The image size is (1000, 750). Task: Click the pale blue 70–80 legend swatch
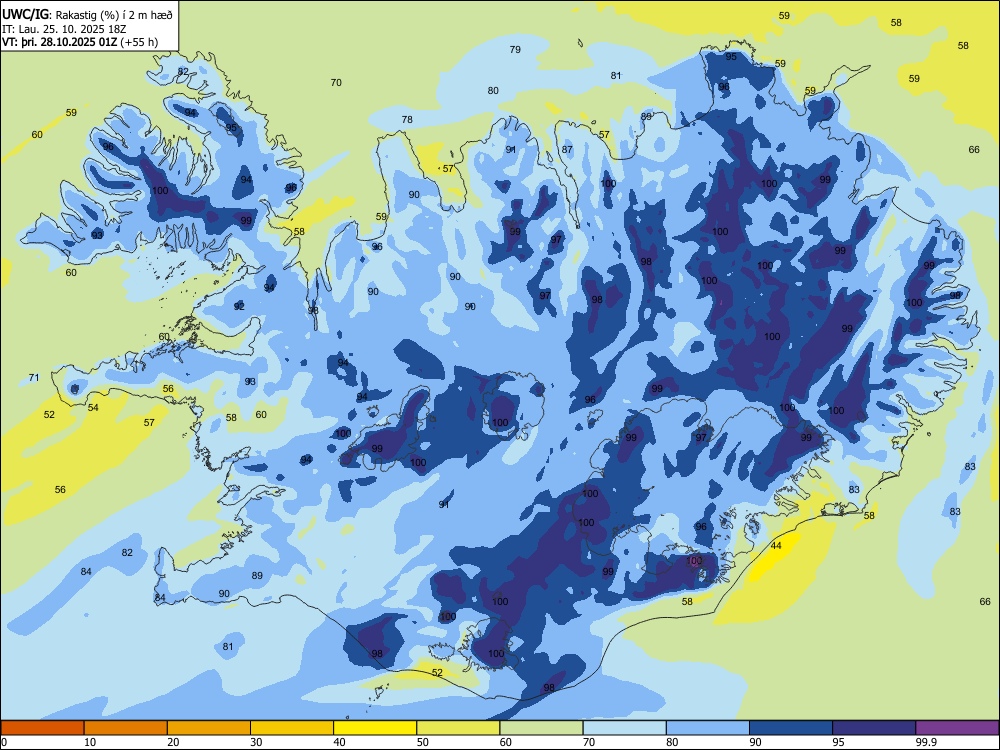click(x=624, y=728)
